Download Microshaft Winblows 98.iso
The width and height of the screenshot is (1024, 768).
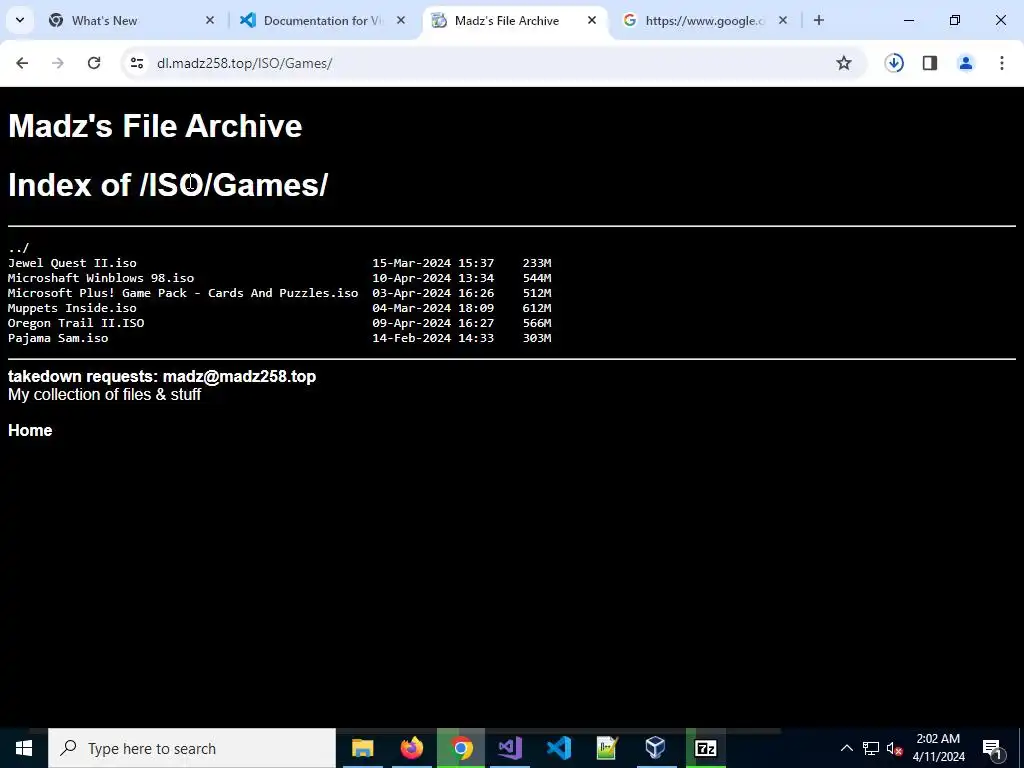tap(101, 278)
